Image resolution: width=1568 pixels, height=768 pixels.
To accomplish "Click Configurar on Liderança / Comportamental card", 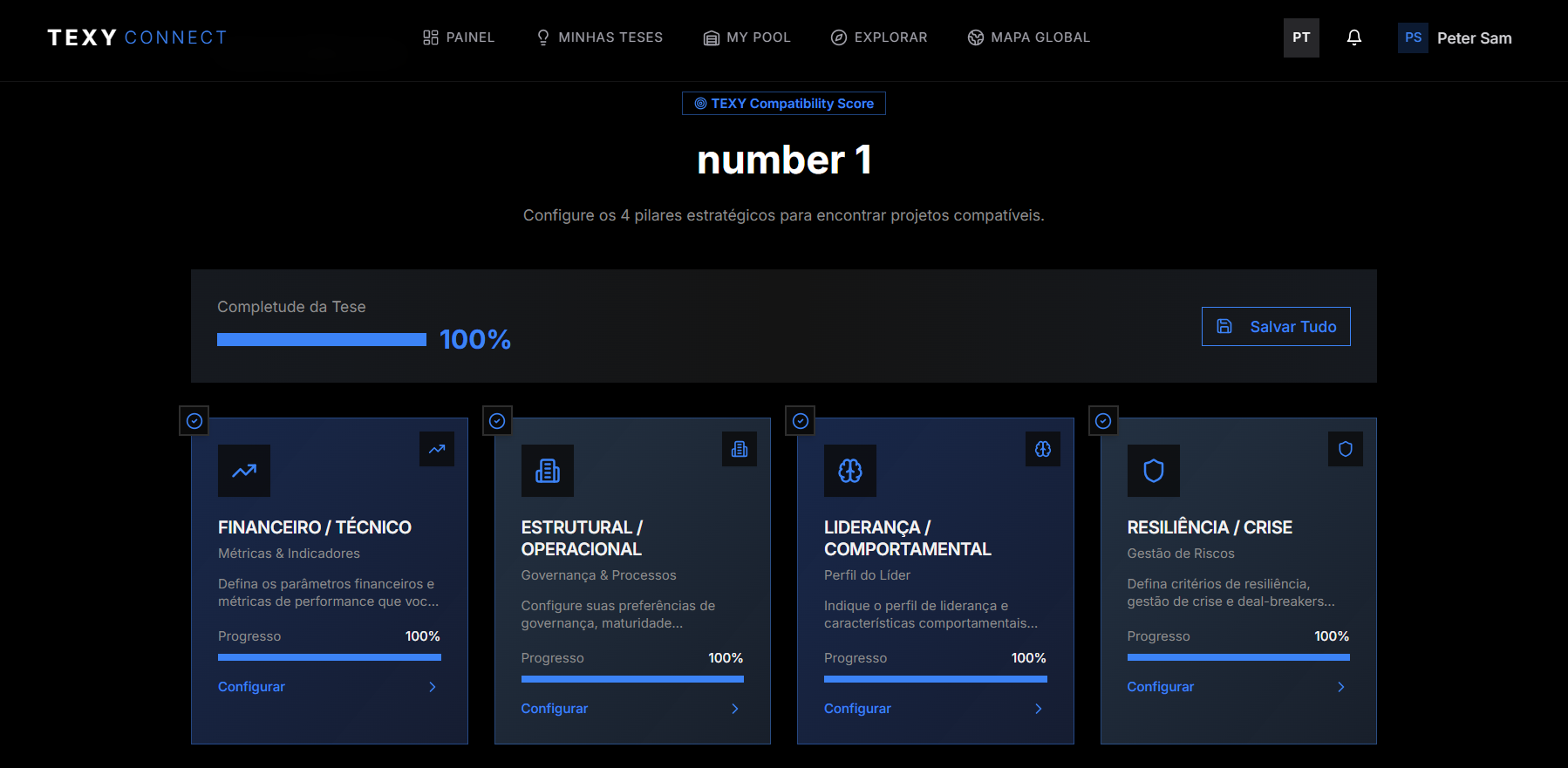I will pyautogui.click(x=857, y=709).
